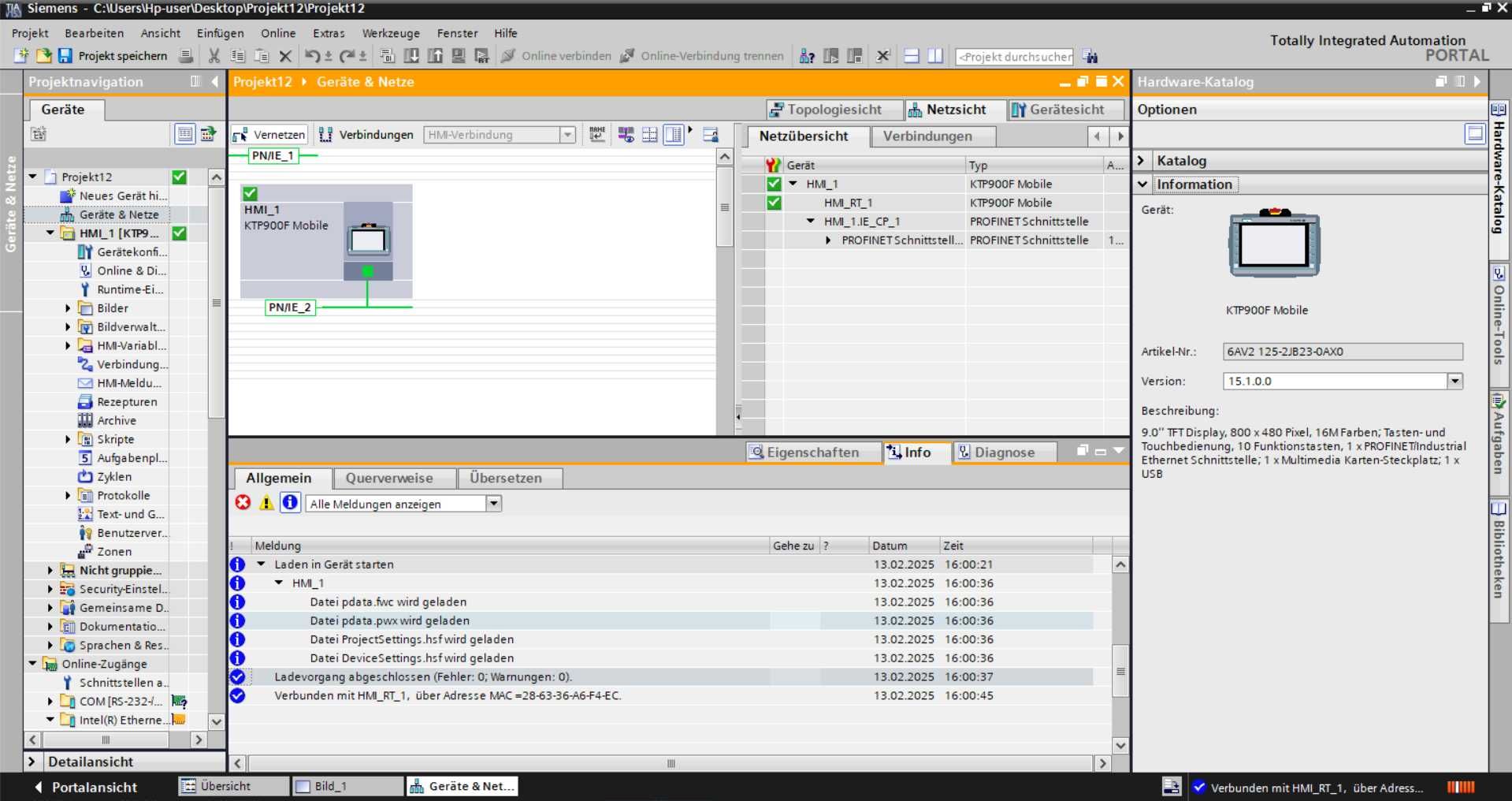Click yellow warning filter icon
This screenshot has width=1512, height=801.
point(266,503)
